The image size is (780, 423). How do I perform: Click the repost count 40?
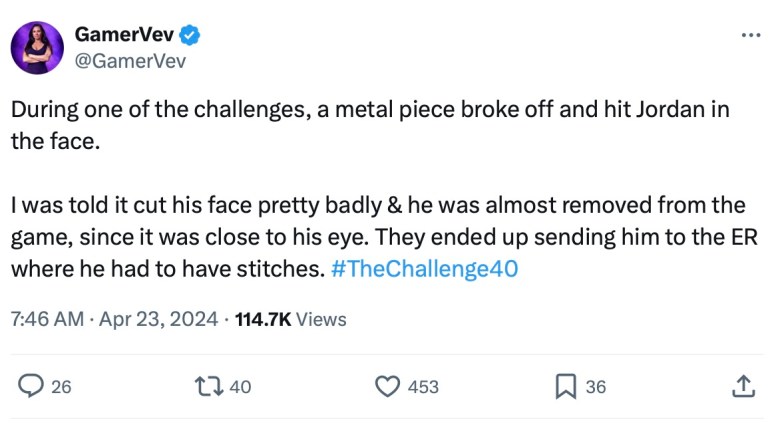[241, 386]
